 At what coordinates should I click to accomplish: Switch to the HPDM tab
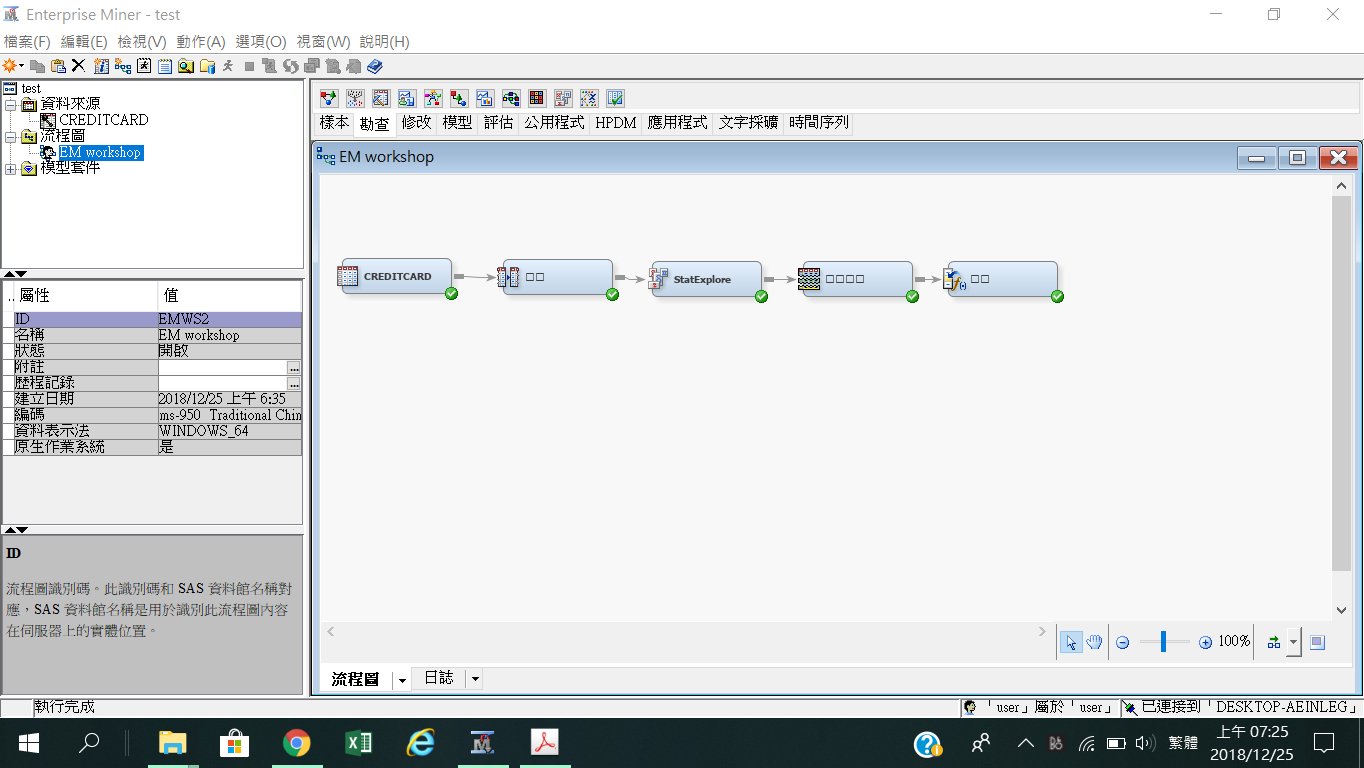pos(616,123)
